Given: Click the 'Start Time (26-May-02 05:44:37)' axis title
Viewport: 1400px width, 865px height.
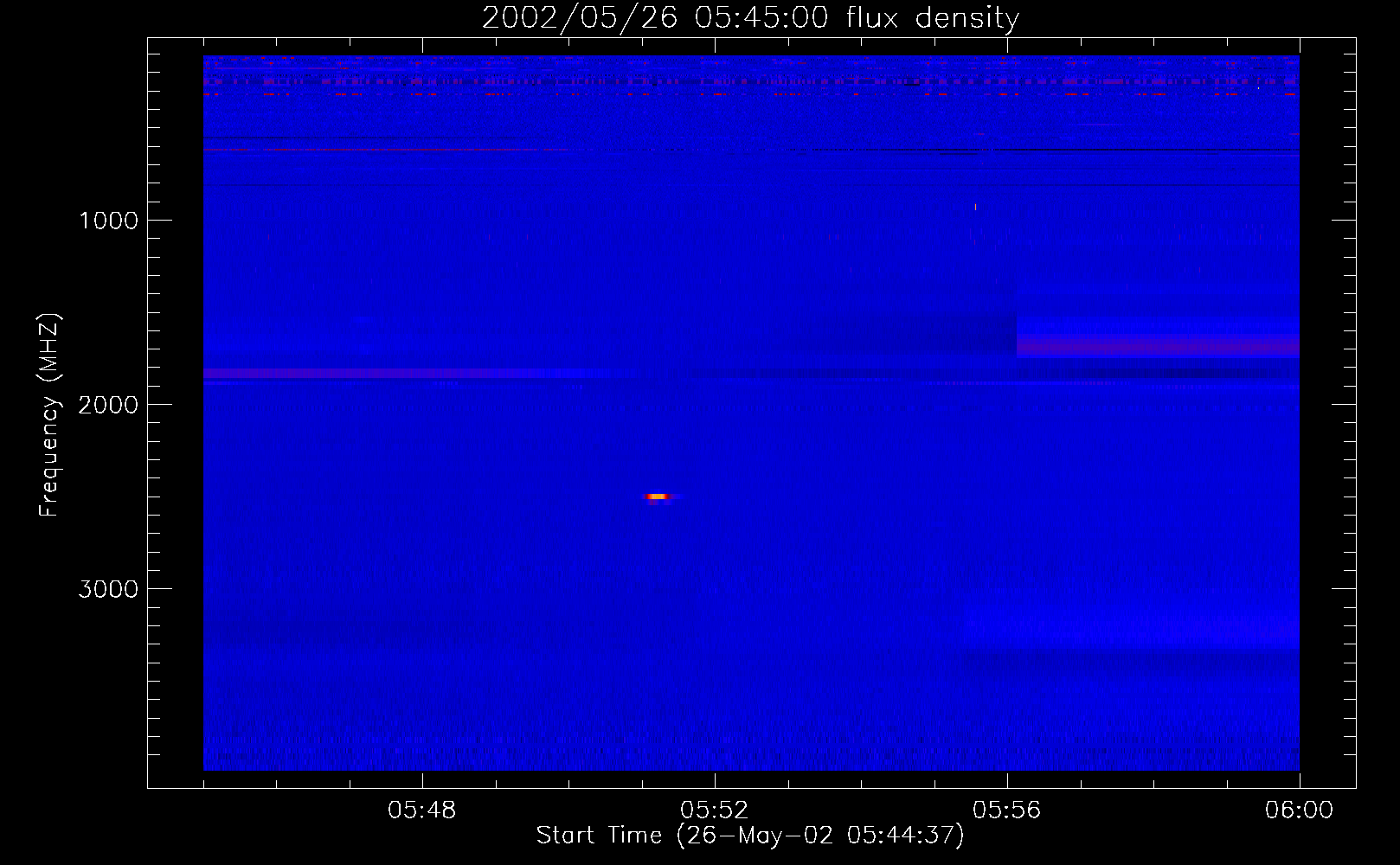Looking at the screenshot, I should point(750,836).
